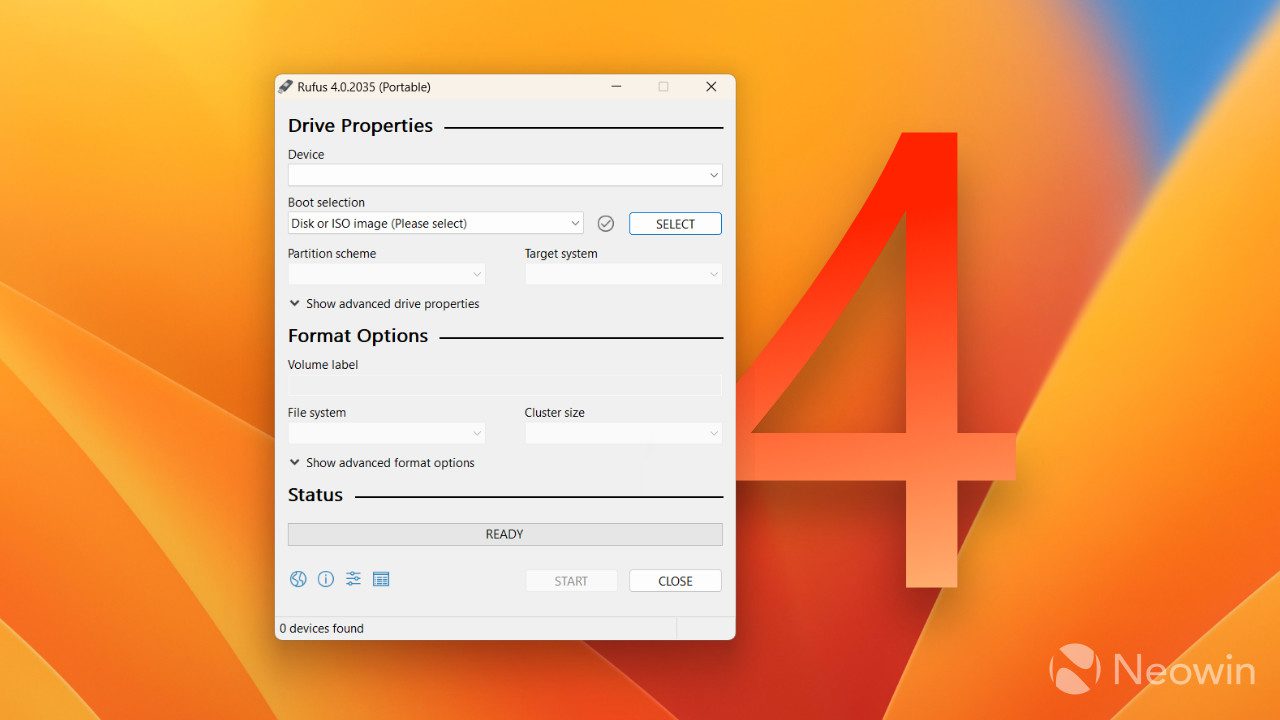Open language selection globe icon

pos(298,579)
